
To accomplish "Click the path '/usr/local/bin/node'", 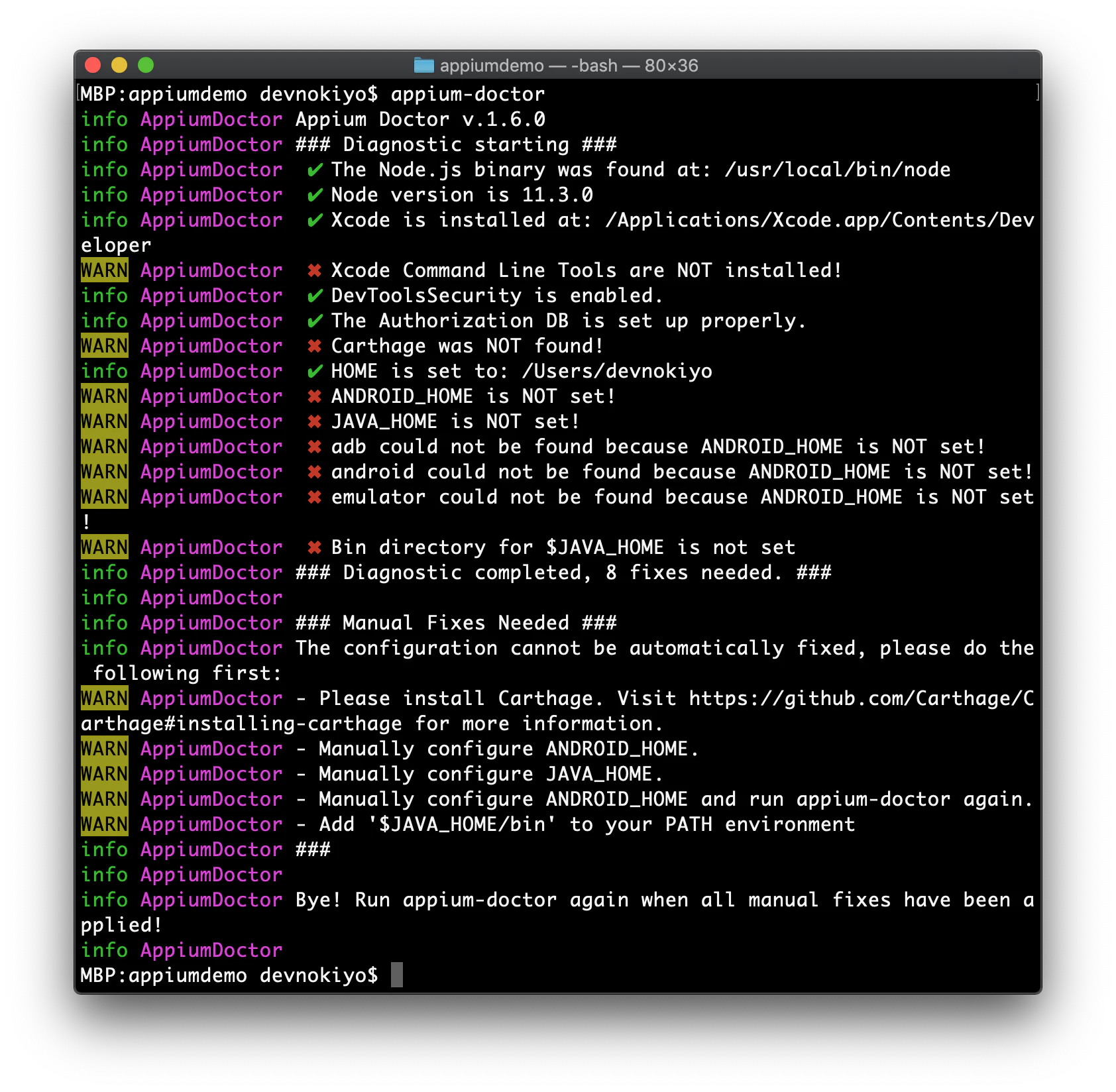I will 838,170.
